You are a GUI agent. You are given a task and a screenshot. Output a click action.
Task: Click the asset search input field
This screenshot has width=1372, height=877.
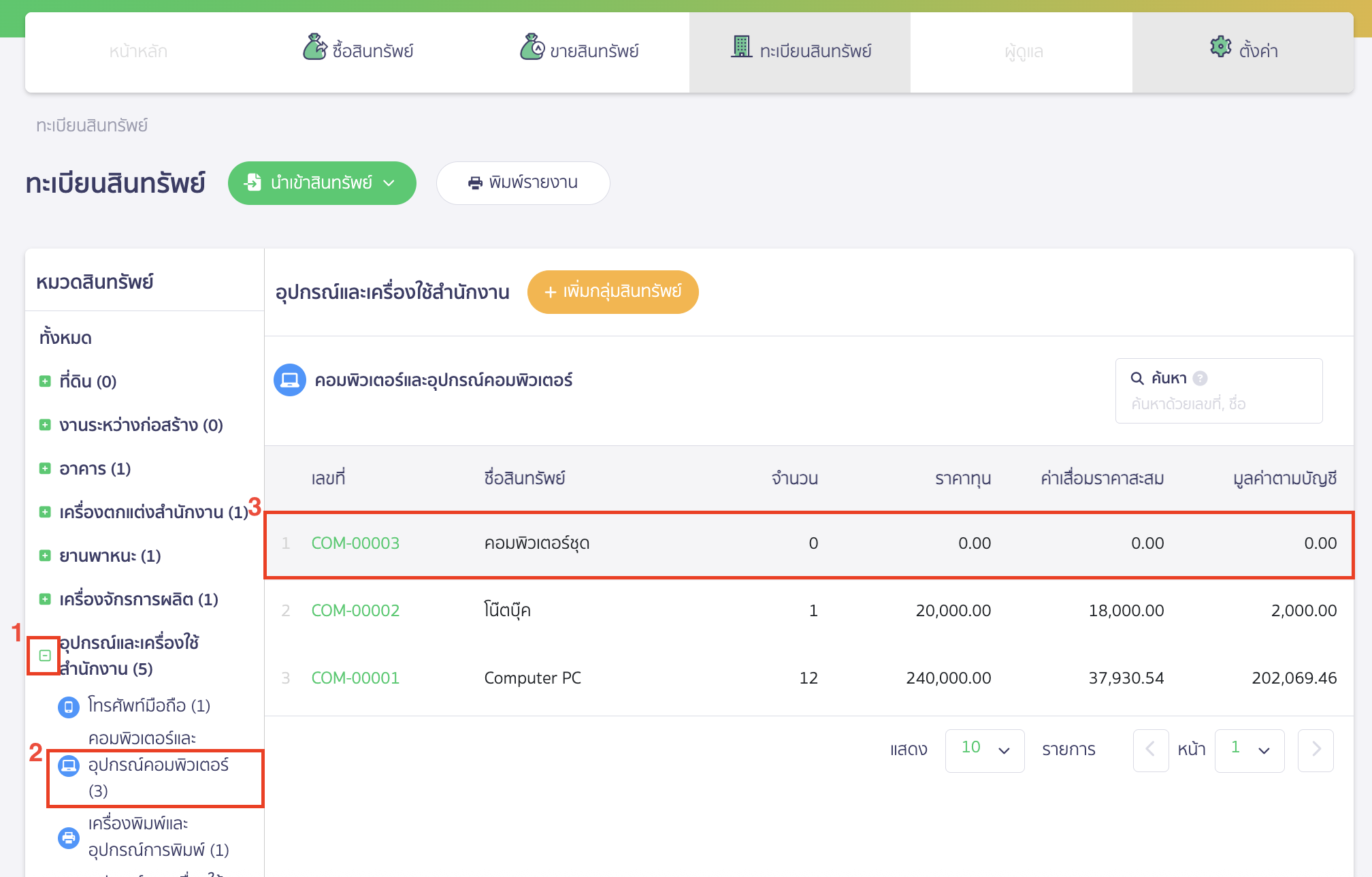(1218, 404)
